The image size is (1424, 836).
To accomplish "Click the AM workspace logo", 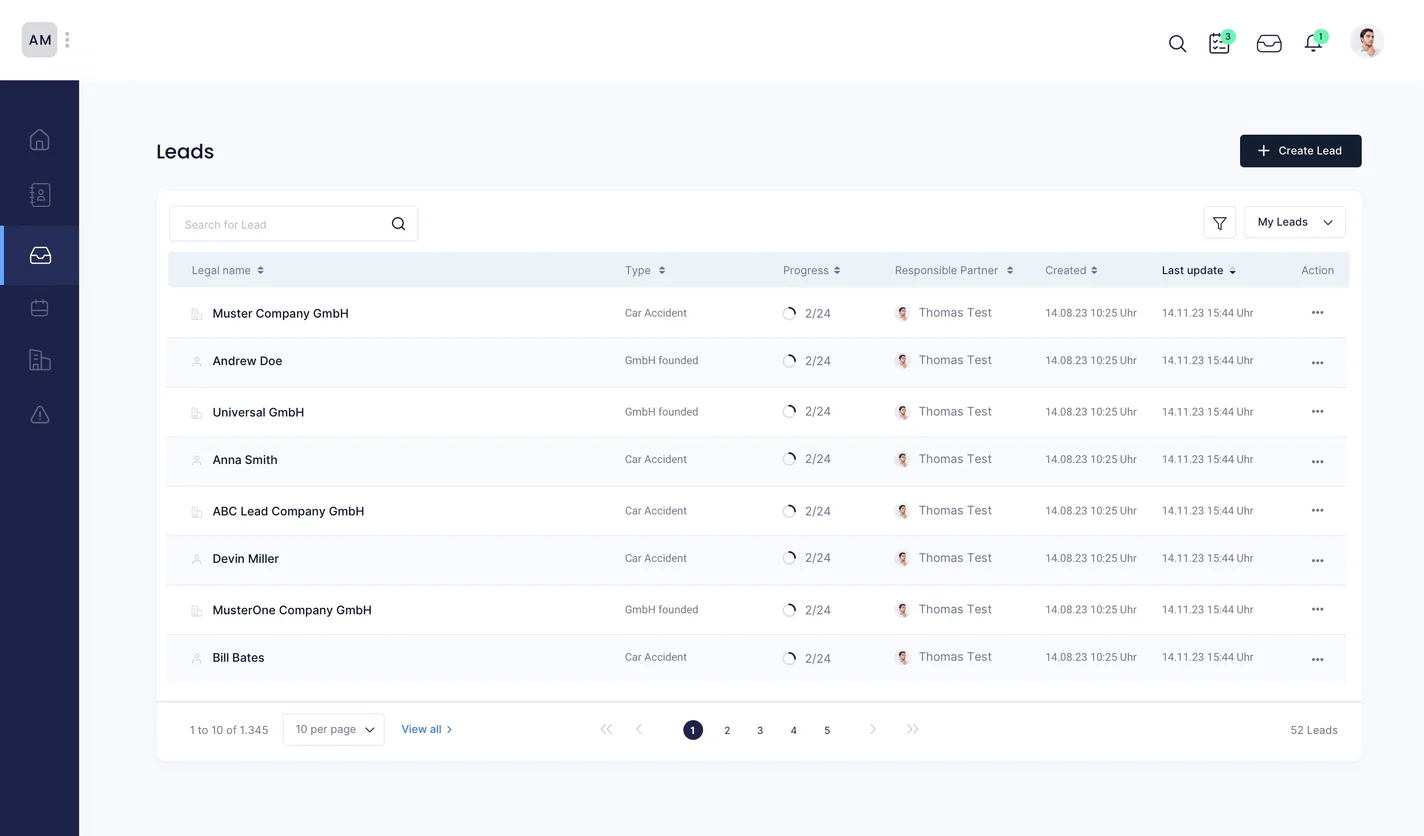I will click(40, 40).
